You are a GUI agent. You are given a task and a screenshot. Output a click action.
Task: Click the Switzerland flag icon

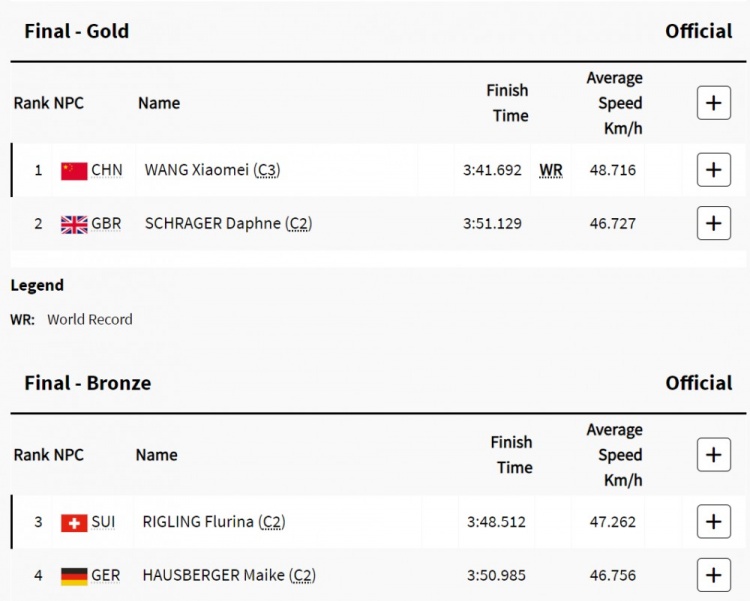[x=74, y=523]
